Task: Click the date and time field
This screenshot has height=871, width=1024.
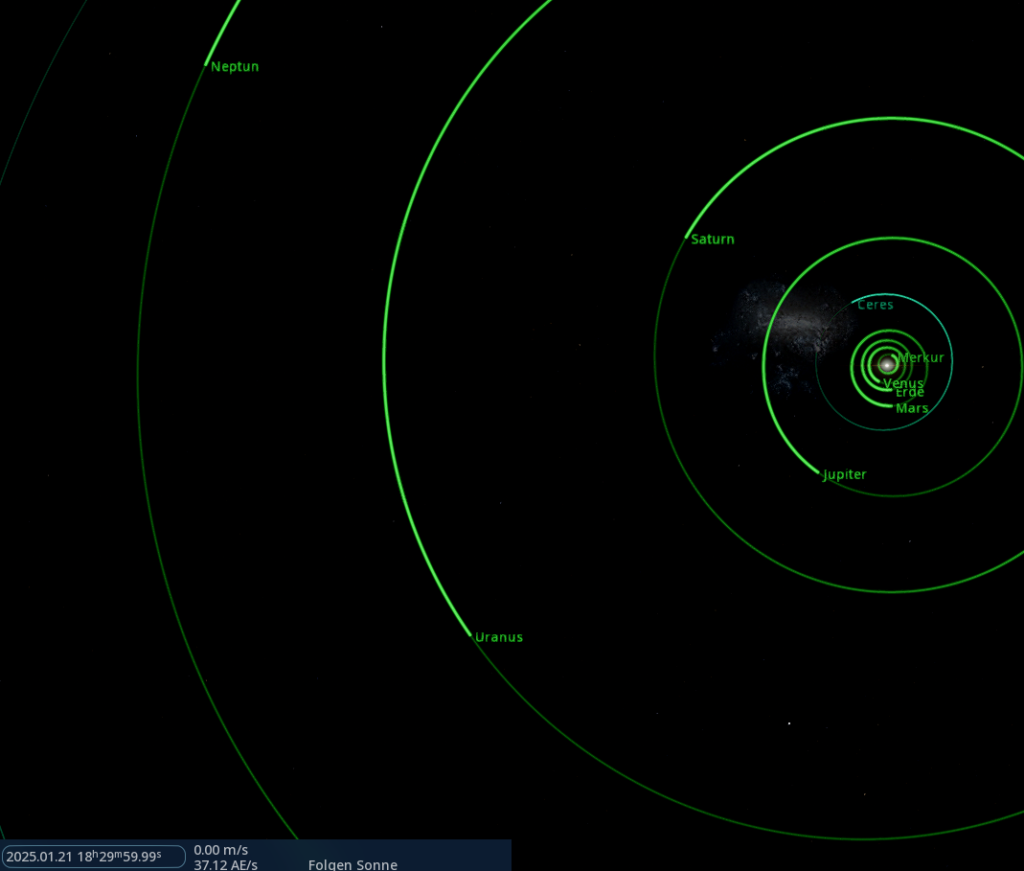Action: 93,857
